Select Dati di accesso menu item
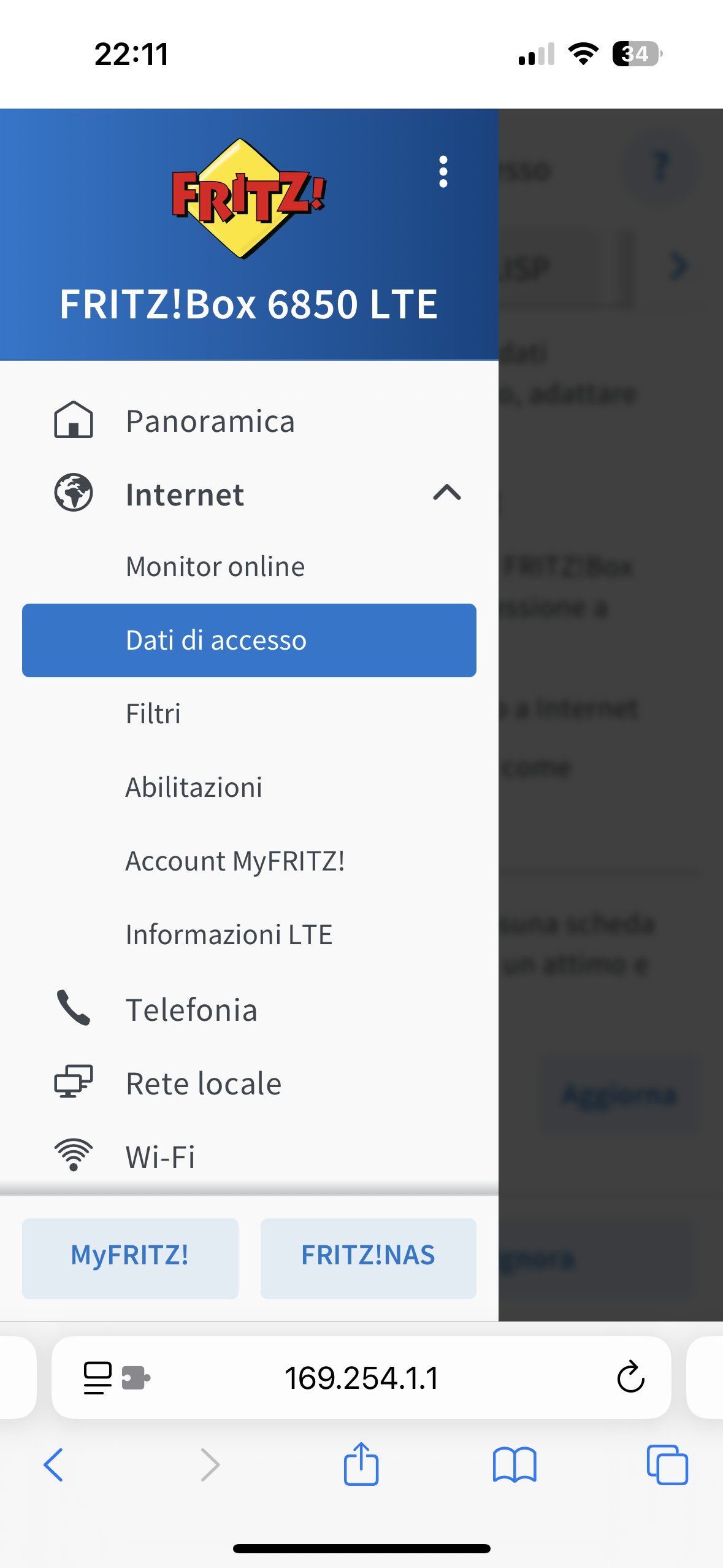The width and height of the screenshot is (723, 1568). tap(249, 640)
